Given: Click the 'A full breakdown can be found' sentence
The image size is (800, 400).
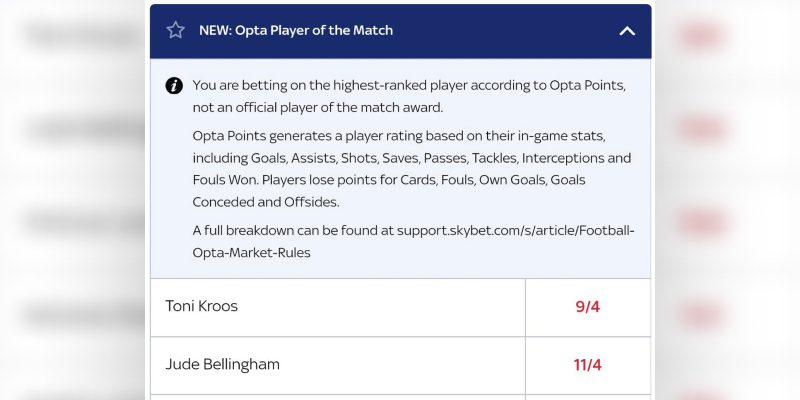Looking at the screenshot, I should 293,231.
